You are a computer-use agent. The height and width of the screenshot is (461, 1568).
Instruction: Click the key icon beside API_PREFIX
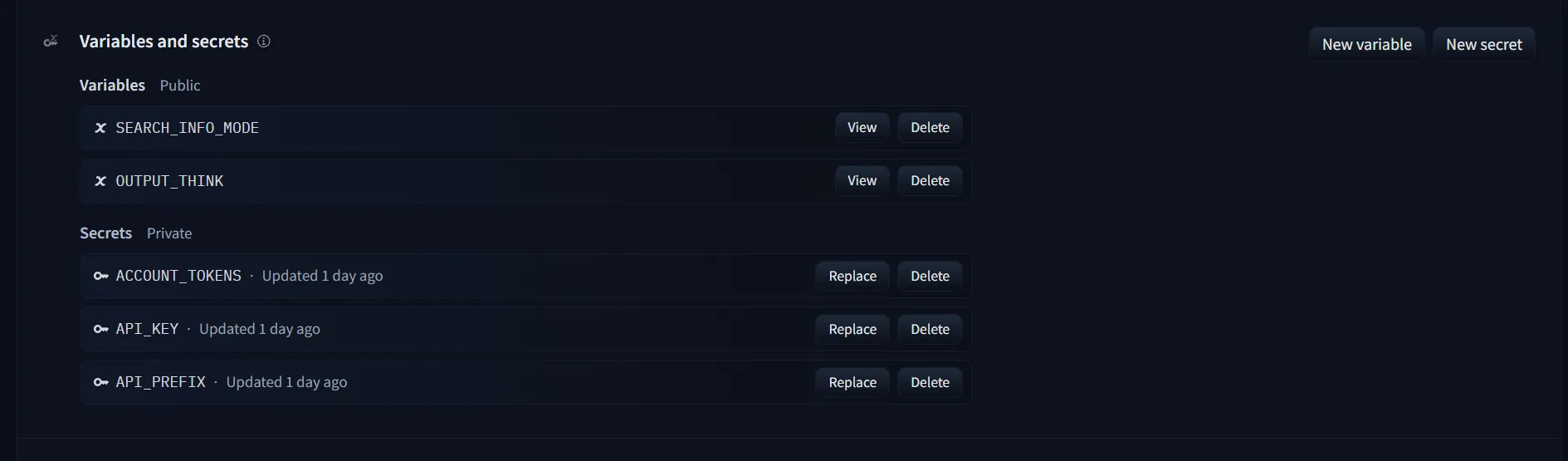(101, 382)
